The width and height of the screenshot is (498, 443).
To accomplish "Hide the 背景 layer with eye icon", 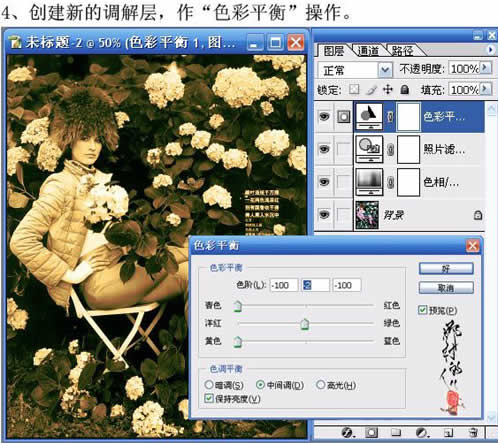I will (x=324, y=215).
